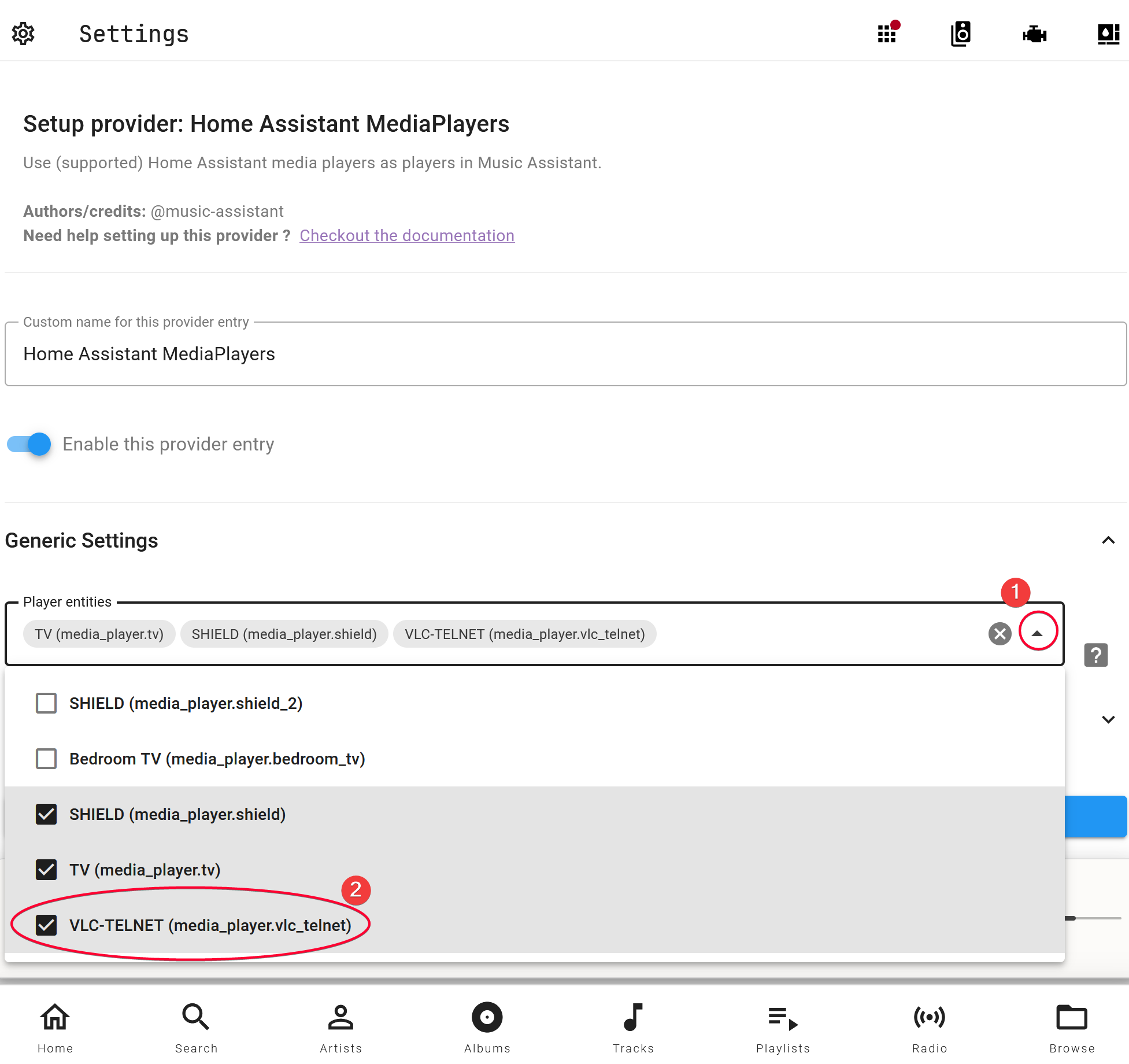
Task: Check SHIELD (media_player.shield_2) checkbox
Action: click(46, 703)
